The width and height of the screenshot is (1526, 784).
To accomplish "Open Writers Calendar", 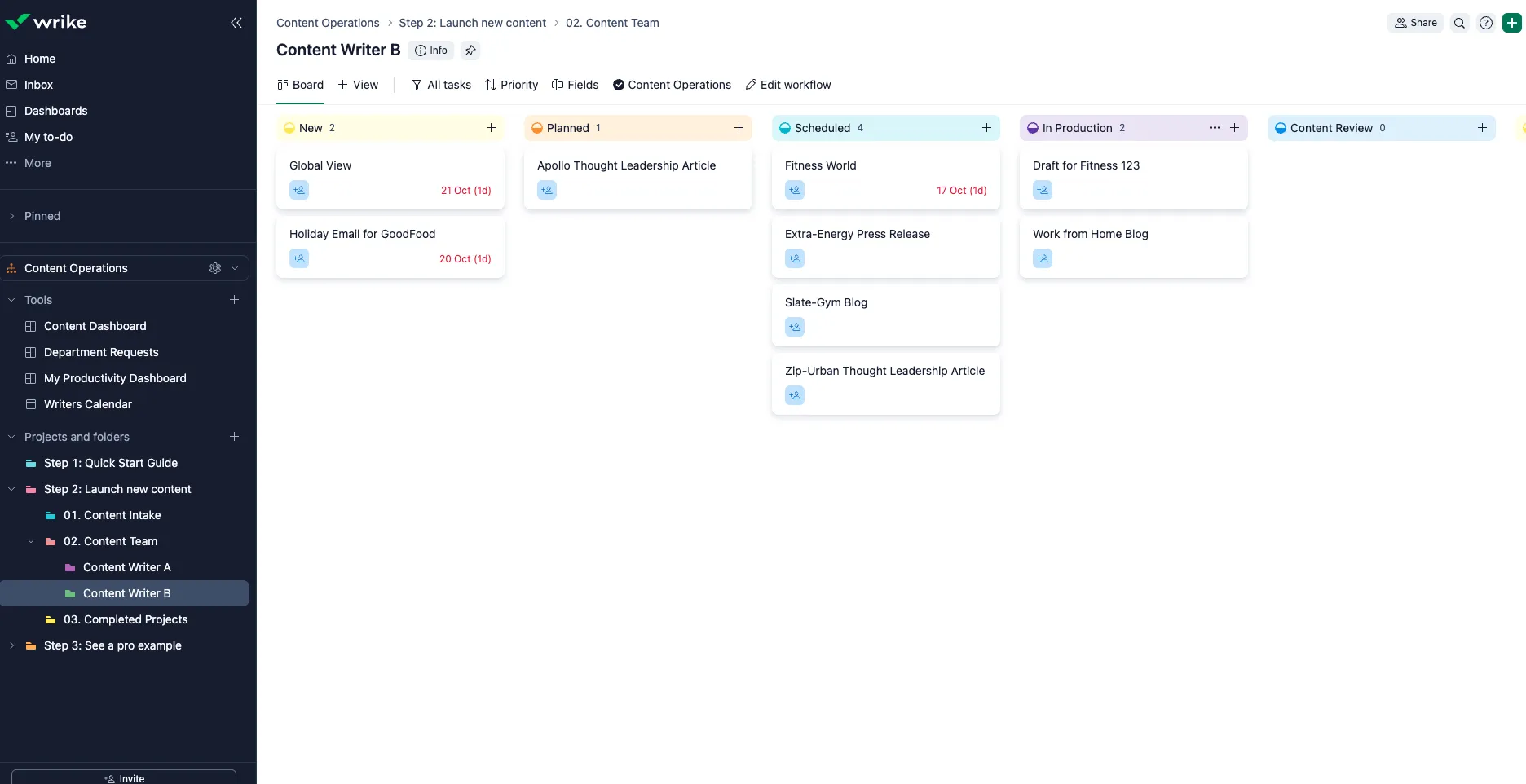I will click(x=88, y=404).
